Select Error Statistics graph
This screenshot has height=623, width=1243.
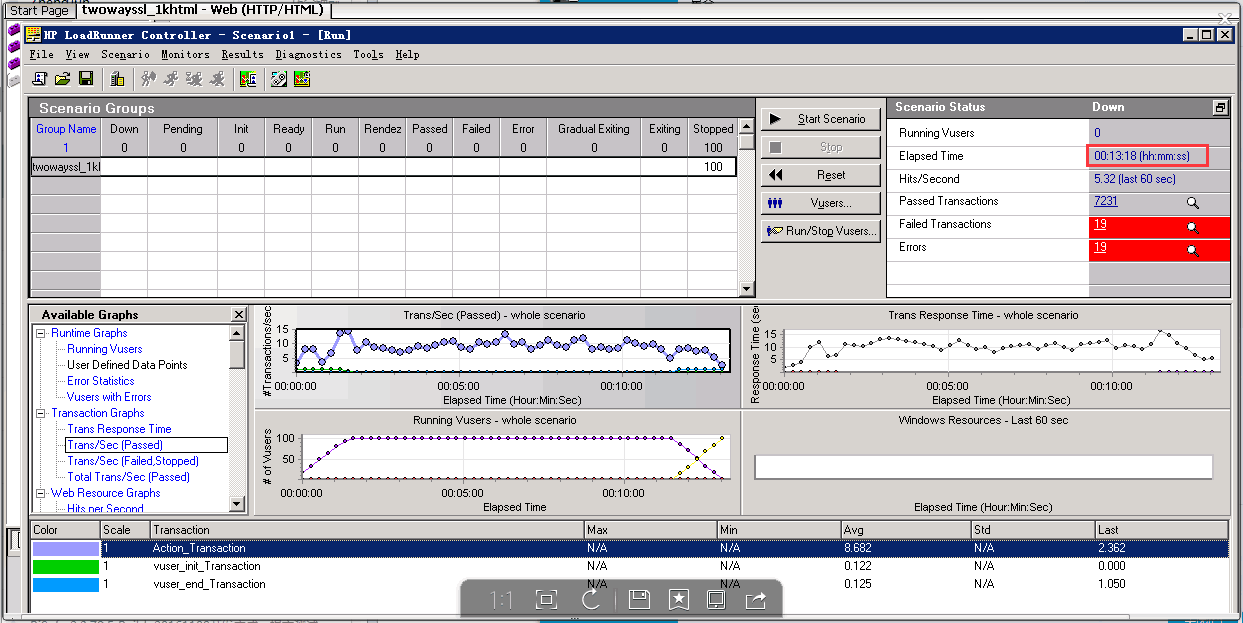tap(100, 381)
